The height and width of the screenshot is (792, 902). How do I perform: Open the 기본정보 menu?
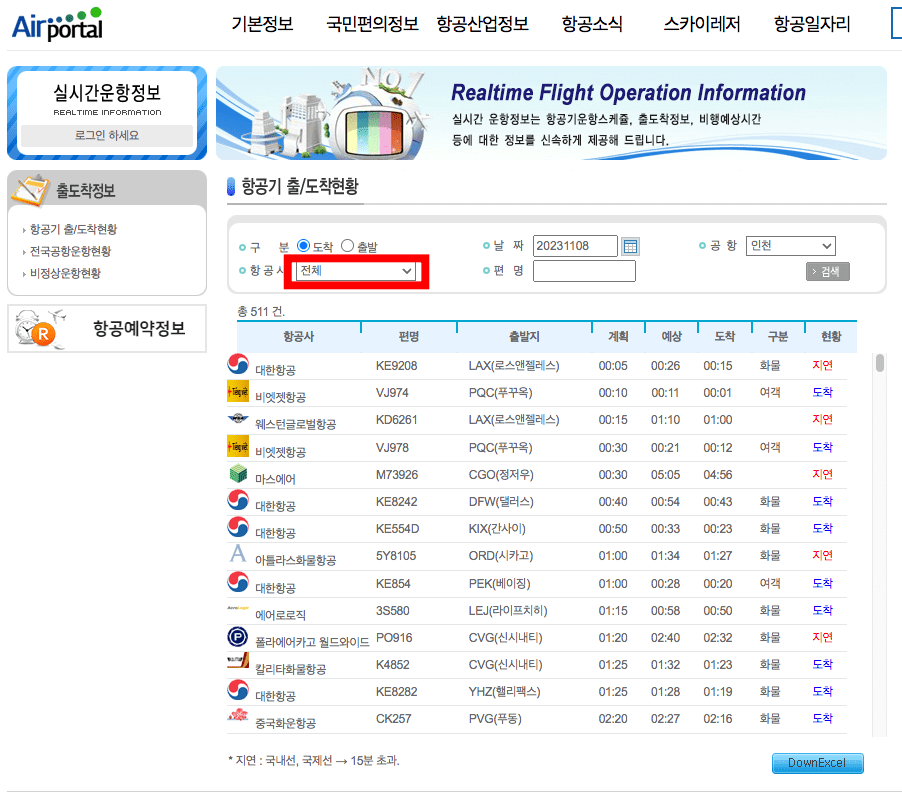[262, 24]
